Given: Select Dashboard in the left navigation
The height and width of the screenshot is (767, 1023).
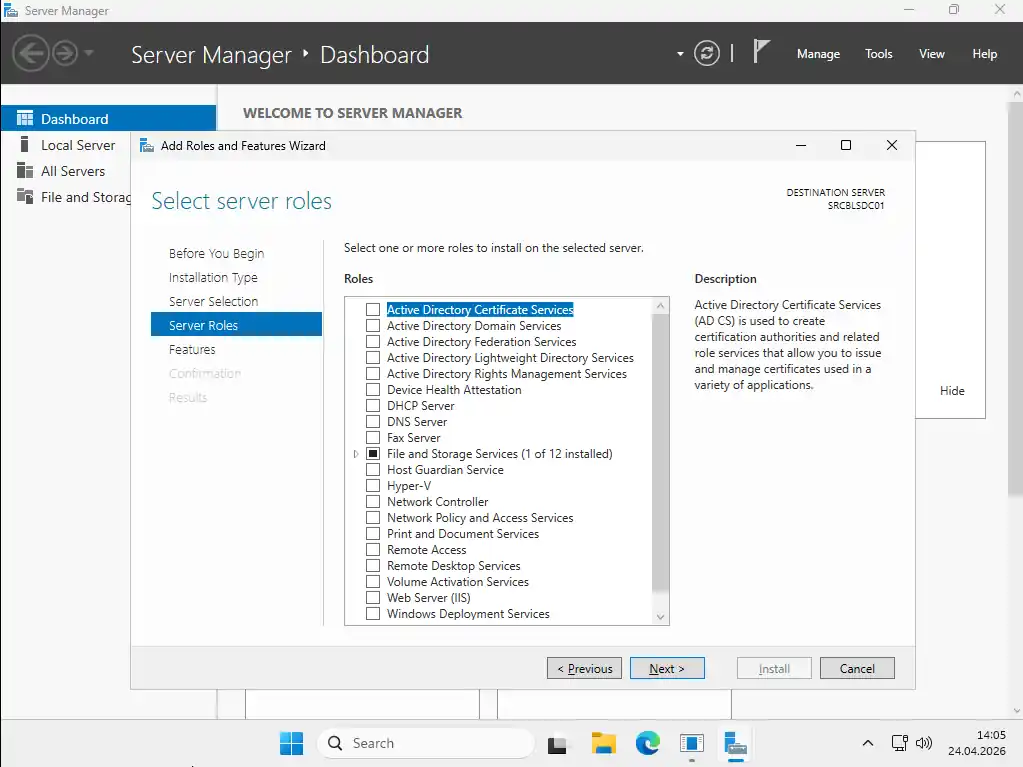Looking at the screenshot, I should (x=108, y=118).
